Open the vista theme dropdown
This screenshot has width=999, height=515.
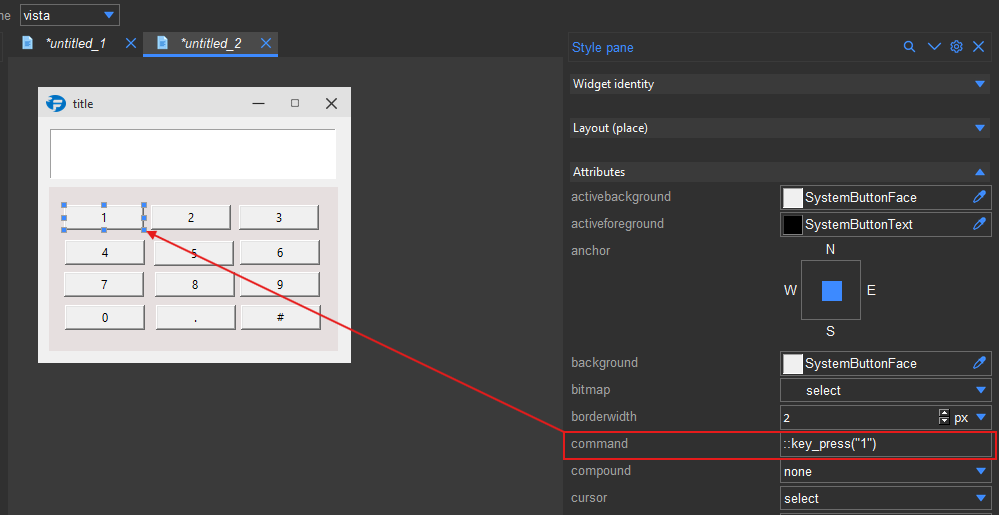click(69, 15)
